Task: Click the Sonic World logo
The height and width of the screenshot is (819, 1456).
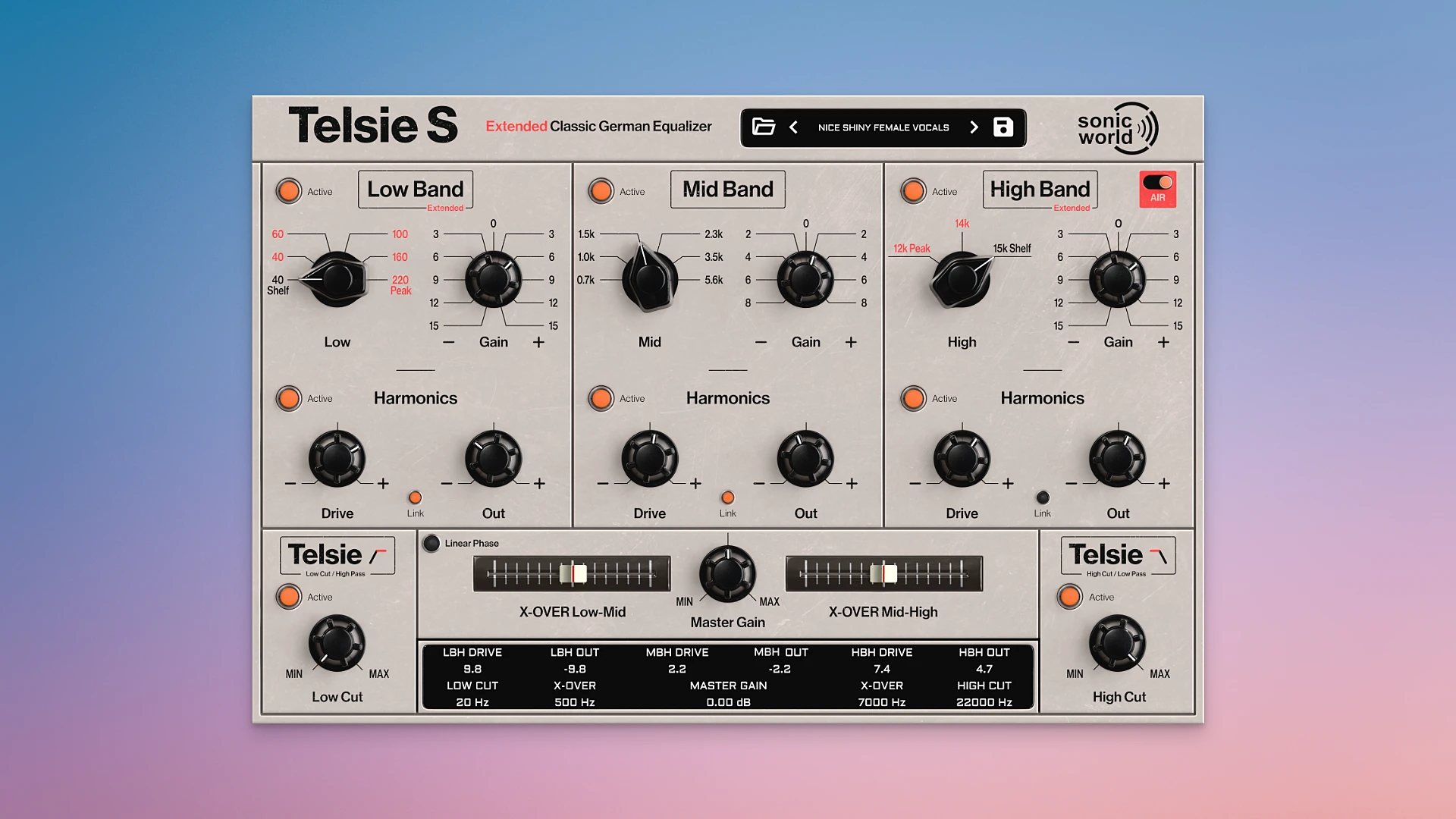Action: [x=1116, y=127]
